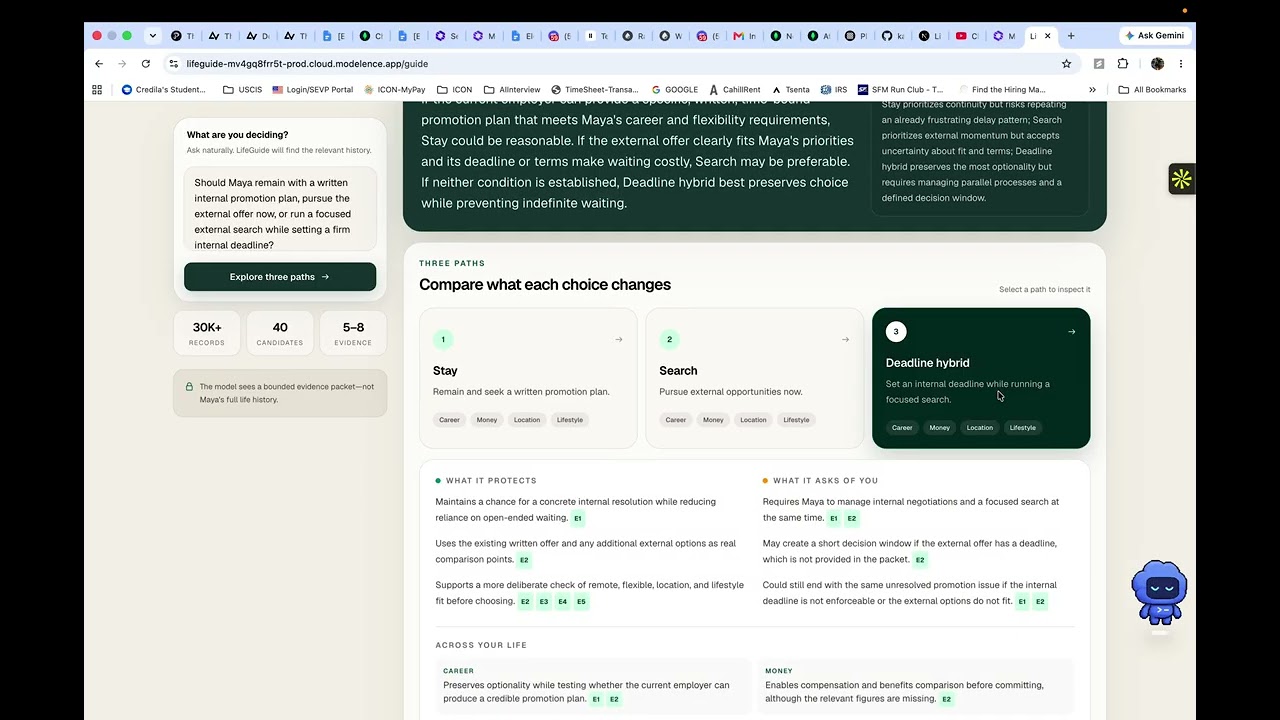Click the arrow on Deadline hybrid card
1280x720 pixels.
pyautogui.click(x=1071, y=331)
